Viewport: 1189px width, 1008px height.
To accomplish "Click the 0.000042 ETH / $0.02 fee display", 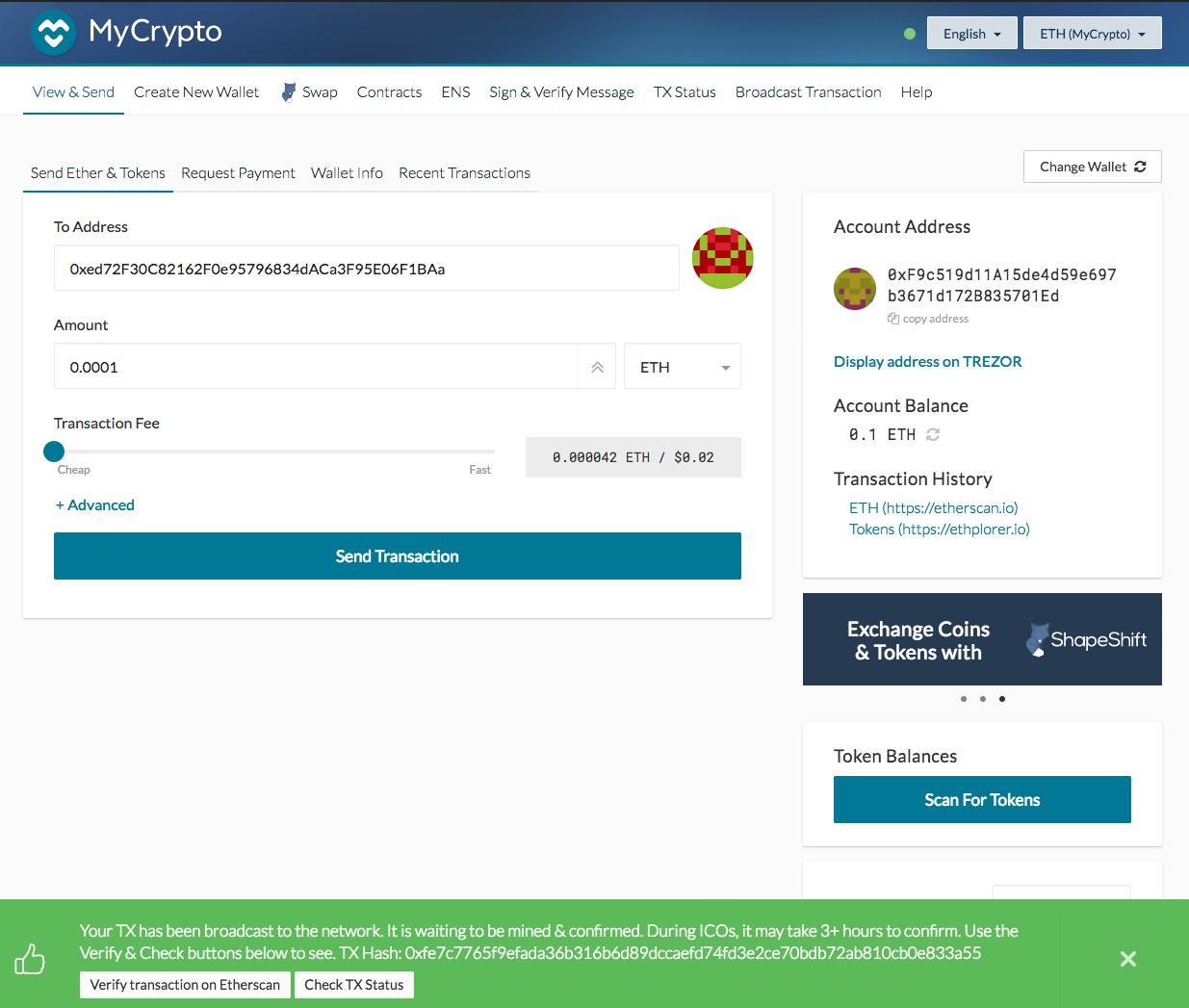I will (x=633, y=457).
